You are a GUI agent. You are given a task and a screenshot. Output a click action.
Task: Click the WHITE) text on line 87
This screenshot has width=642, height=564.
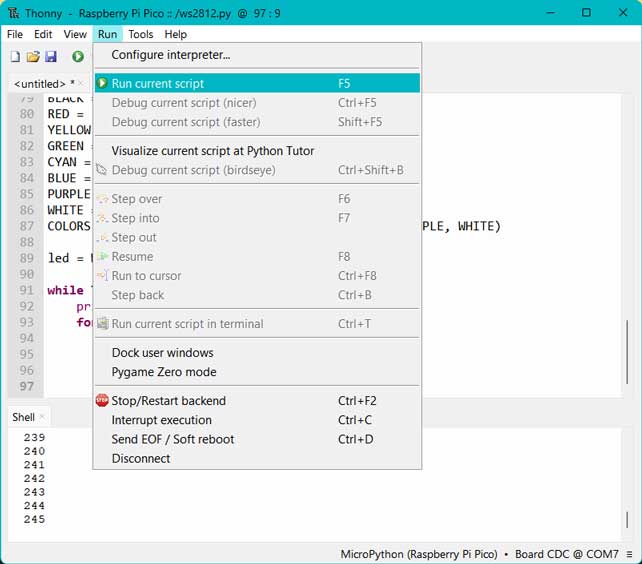(479, 226)
